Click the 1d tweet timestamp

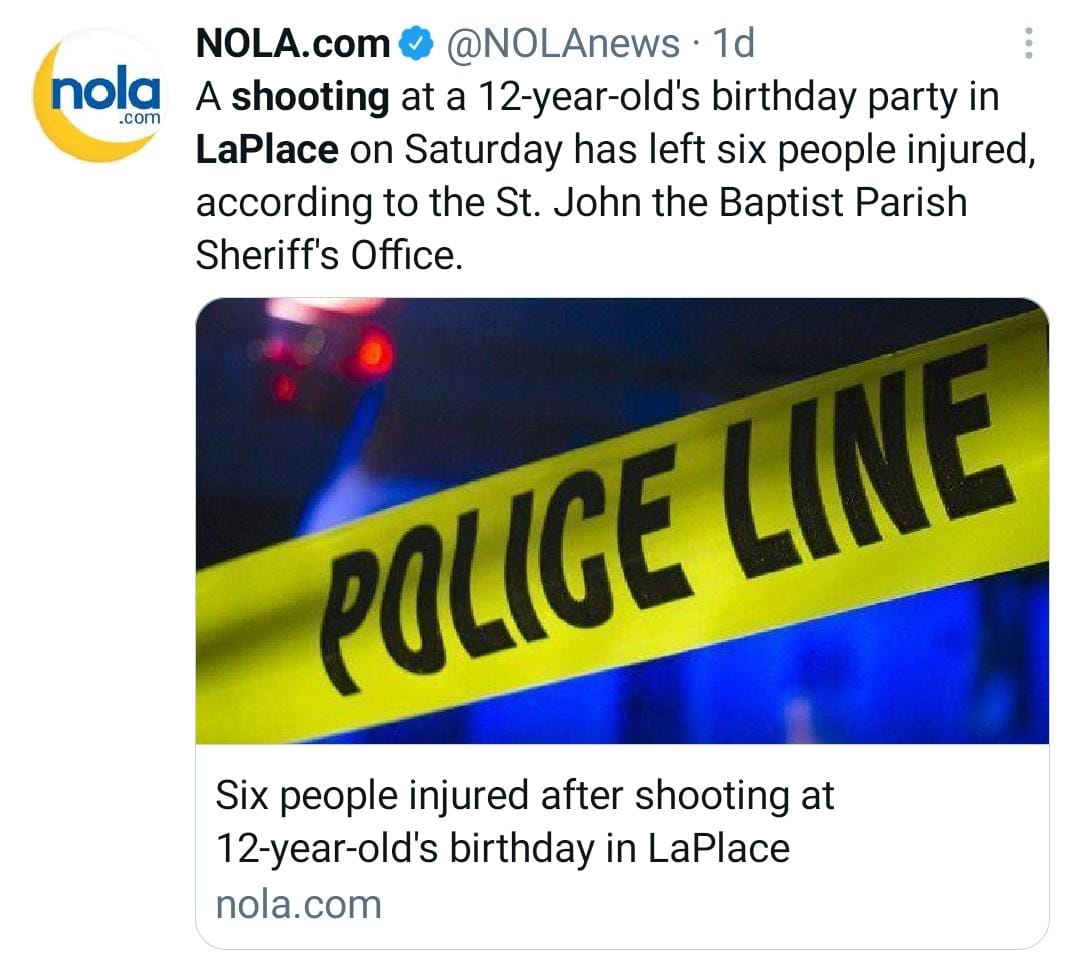[x=731, y=43]
